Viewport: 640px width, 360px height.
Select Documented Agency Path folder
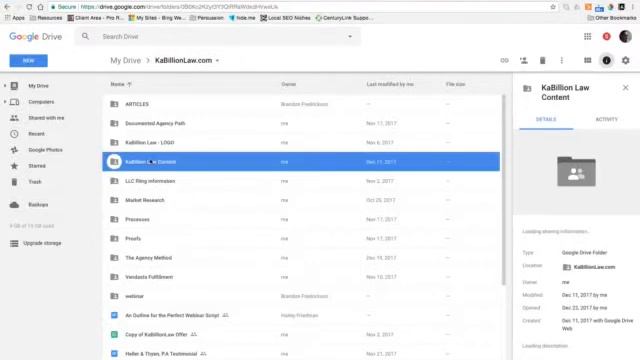pos(301,123)
